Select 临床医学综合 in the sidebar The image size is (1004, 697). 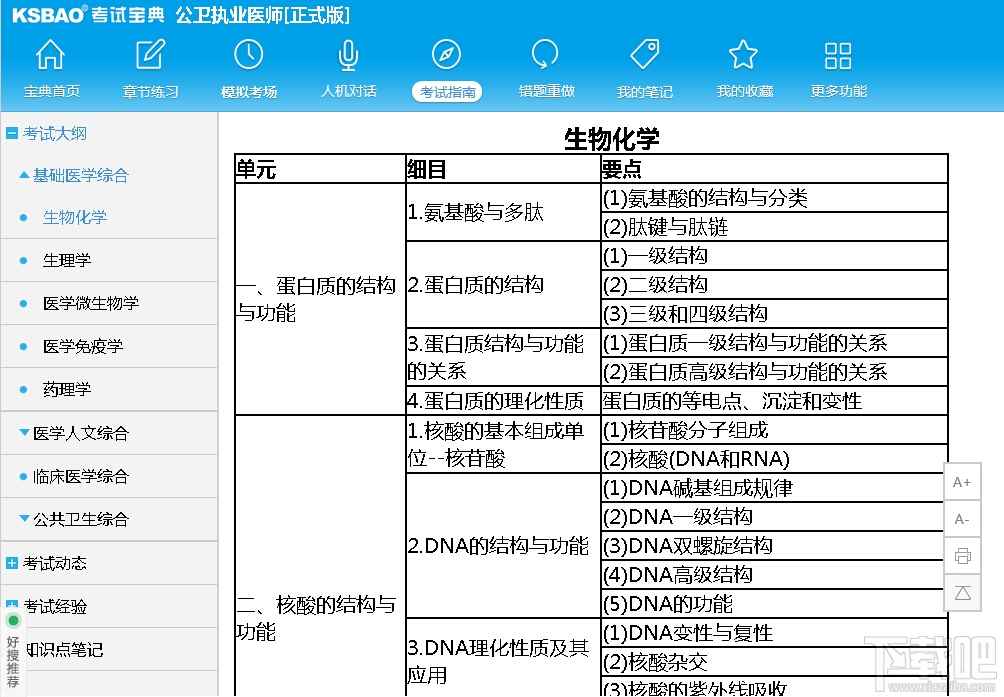pyautogui.click(x=81, y=476)
